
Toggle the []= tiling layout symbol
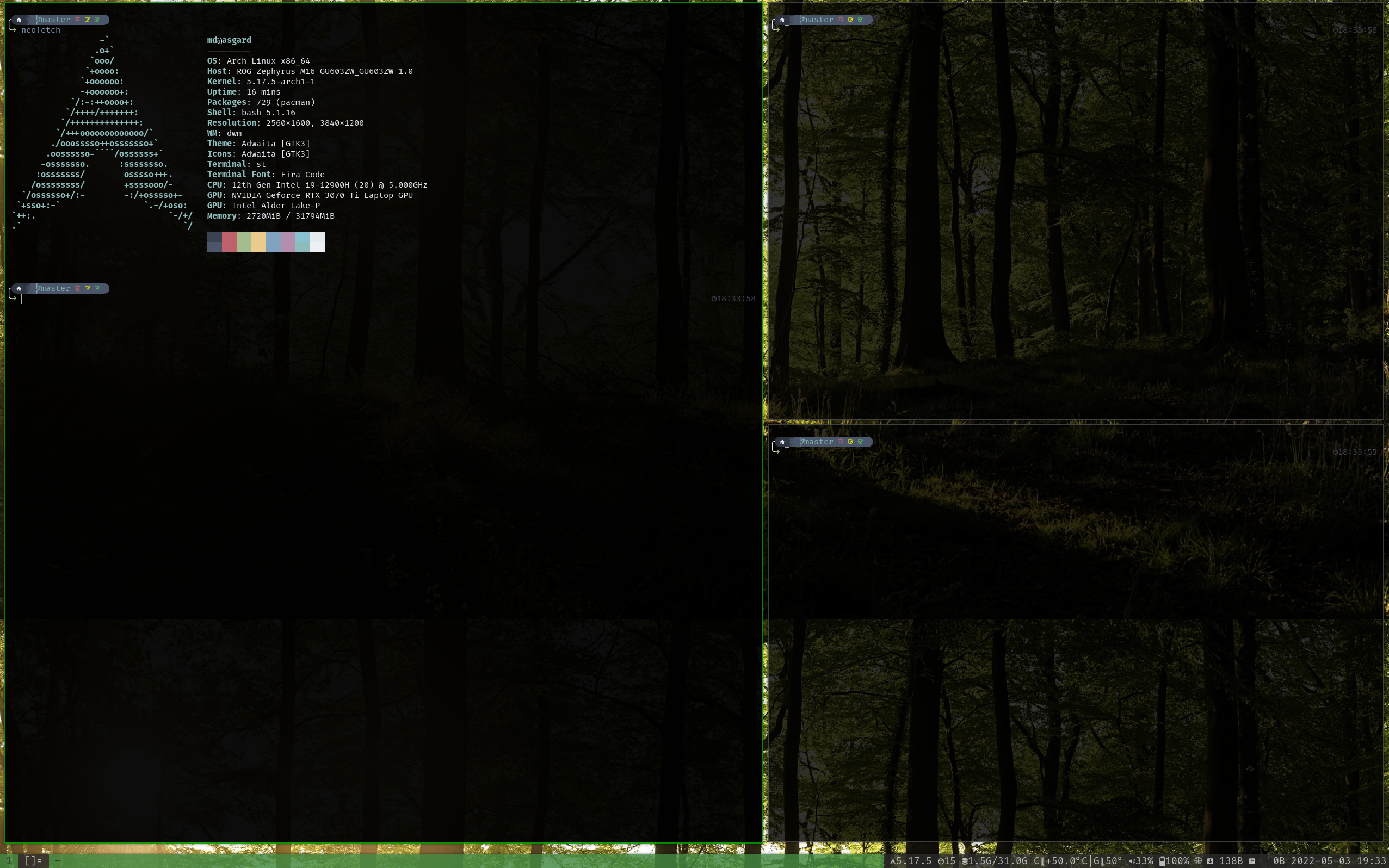point(33,860)
